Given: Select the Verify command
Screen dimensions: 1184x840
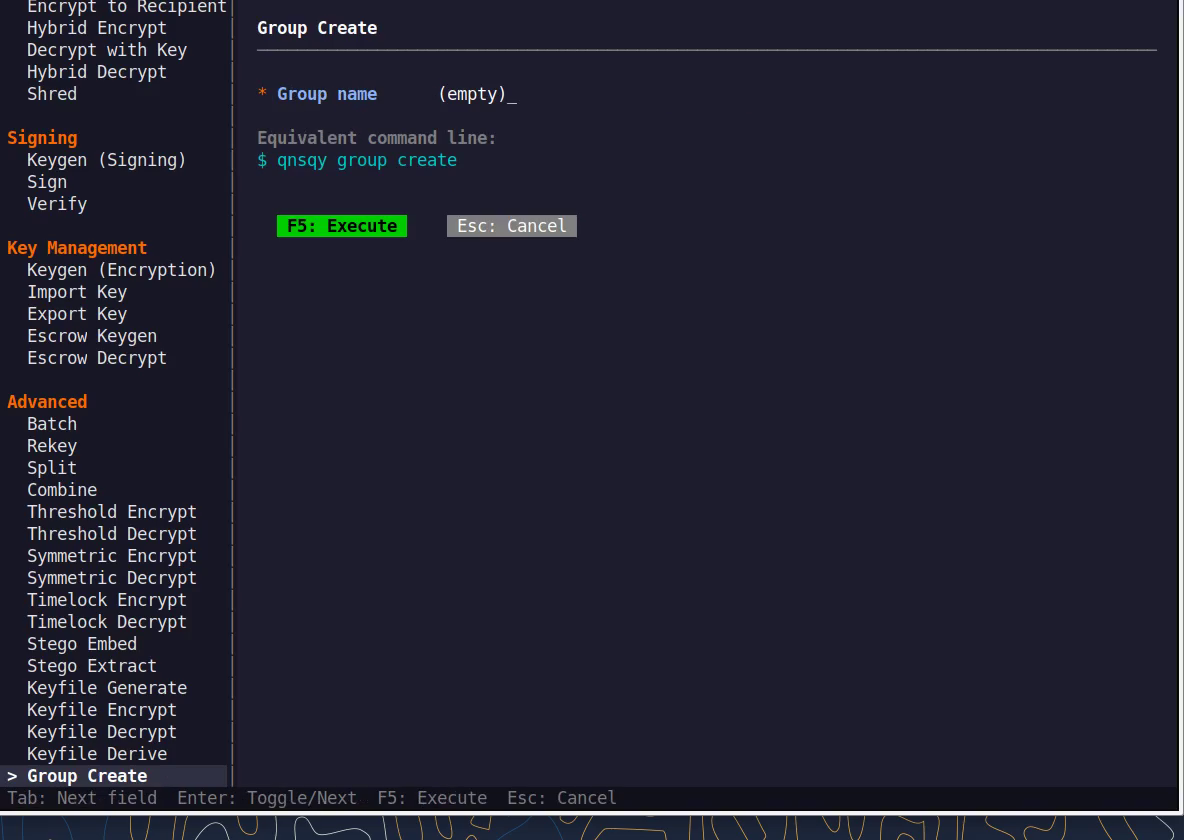Looking at the screenshot, I should pyautogui.click(x=57, y=204).
